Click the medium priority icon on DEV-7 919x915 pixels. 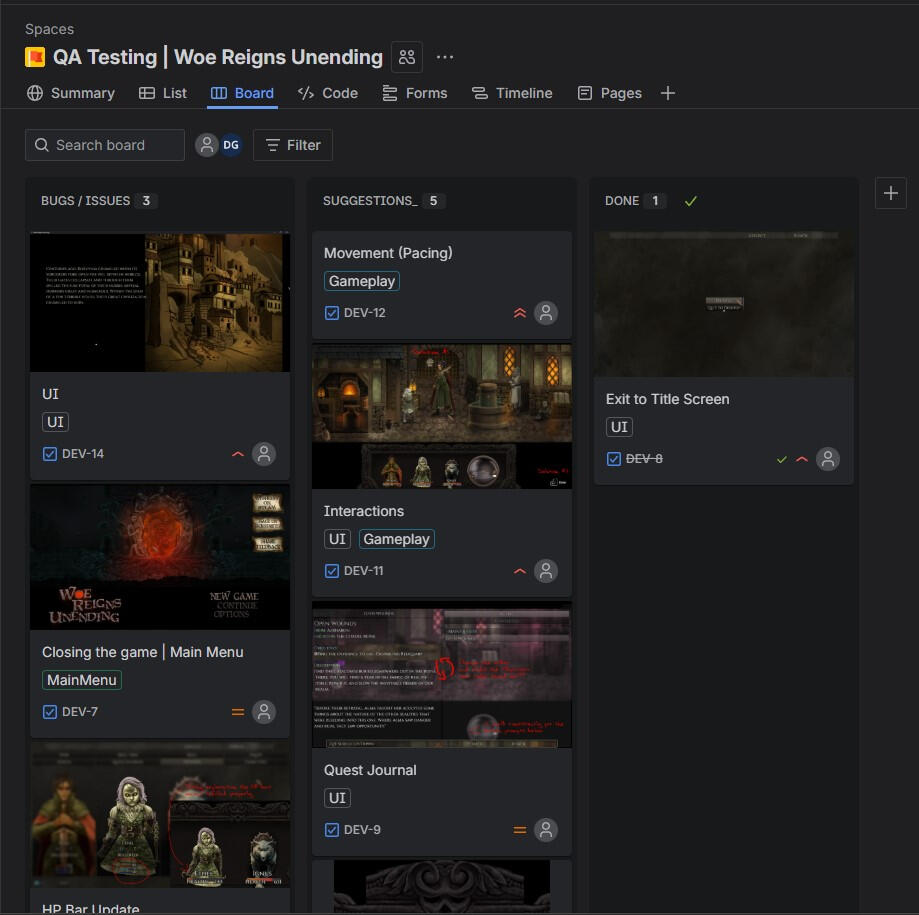point(238,712)
